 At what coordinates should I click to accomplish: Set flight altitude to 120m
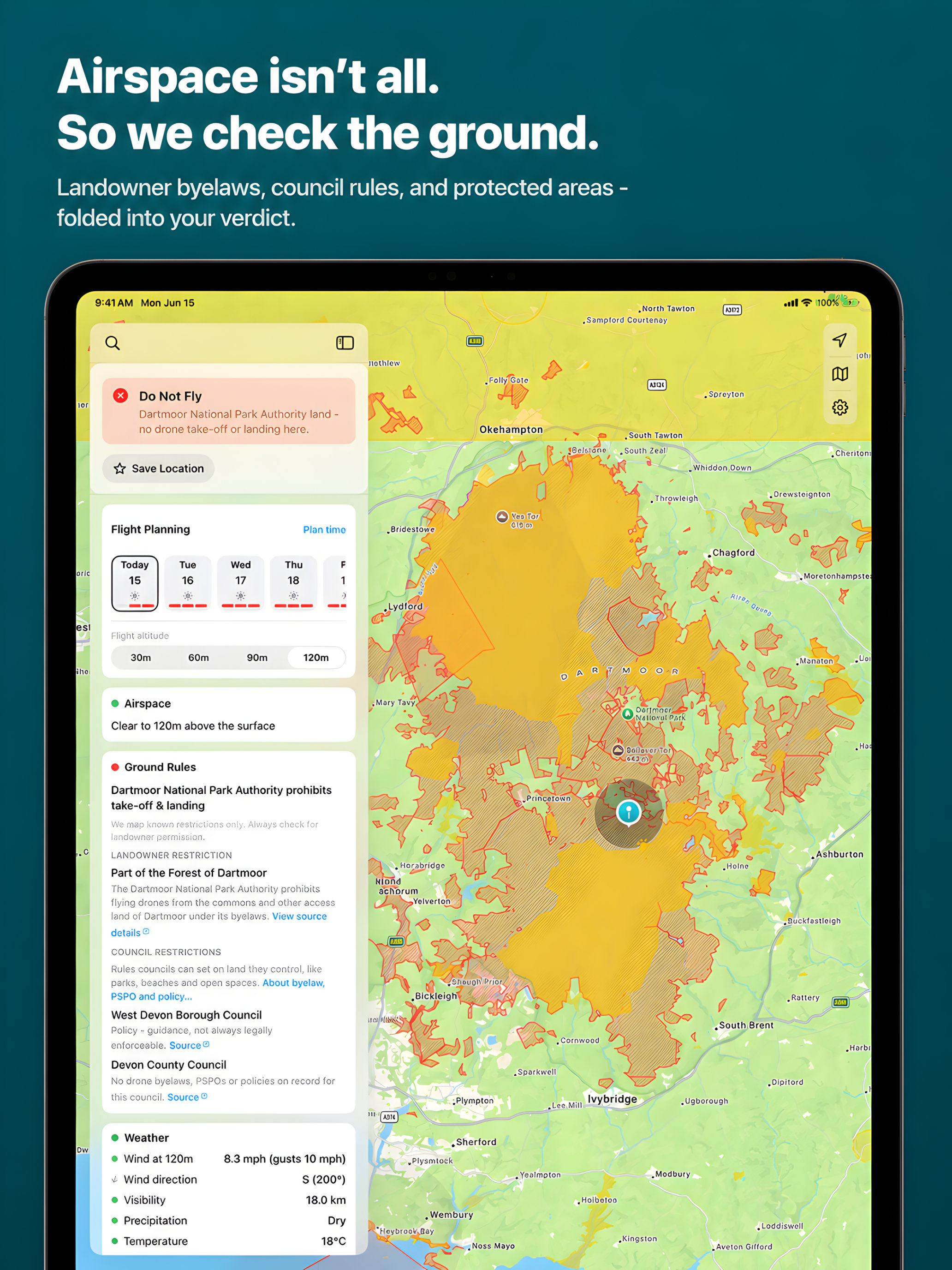[316, 658]
